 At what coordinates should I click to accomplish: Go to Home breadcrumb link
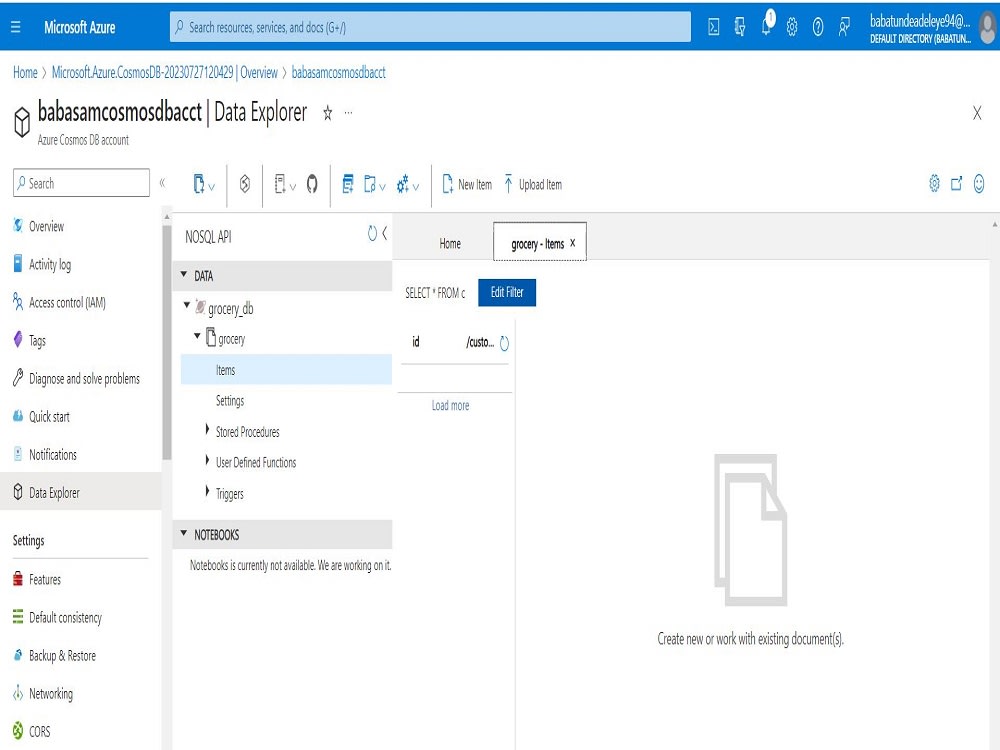click(x=25, y=72)
